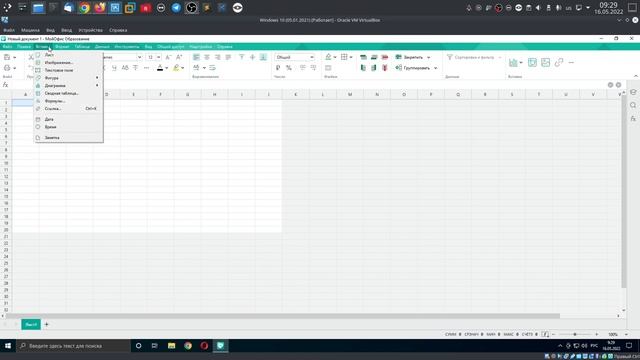Open the insert chart dropdown in the toolbar
Screen dimensions: 640x360
click(521, 62)
